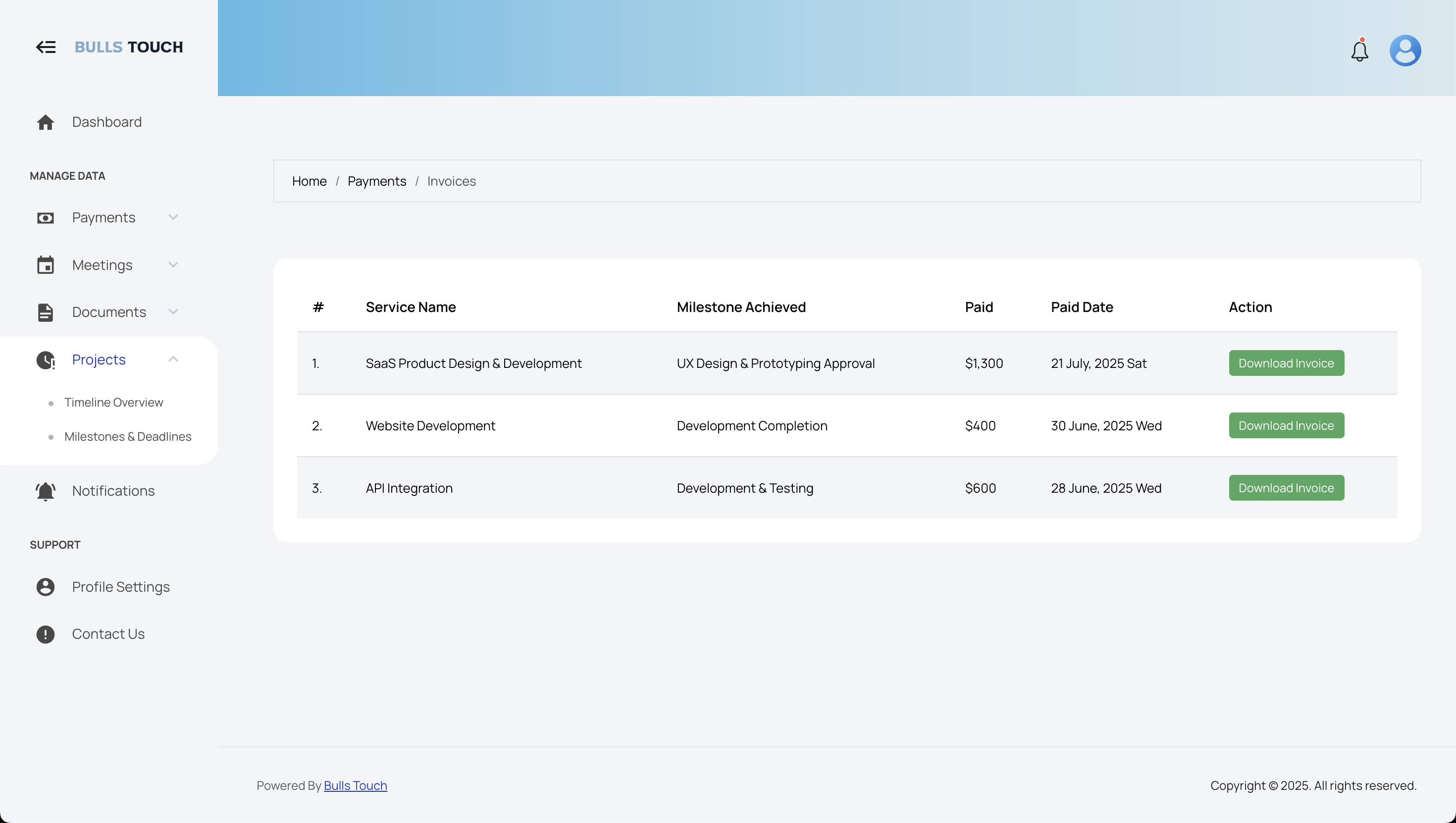
Task: Click the sidebar collapse arrow icon
Action: pos(46,47)
